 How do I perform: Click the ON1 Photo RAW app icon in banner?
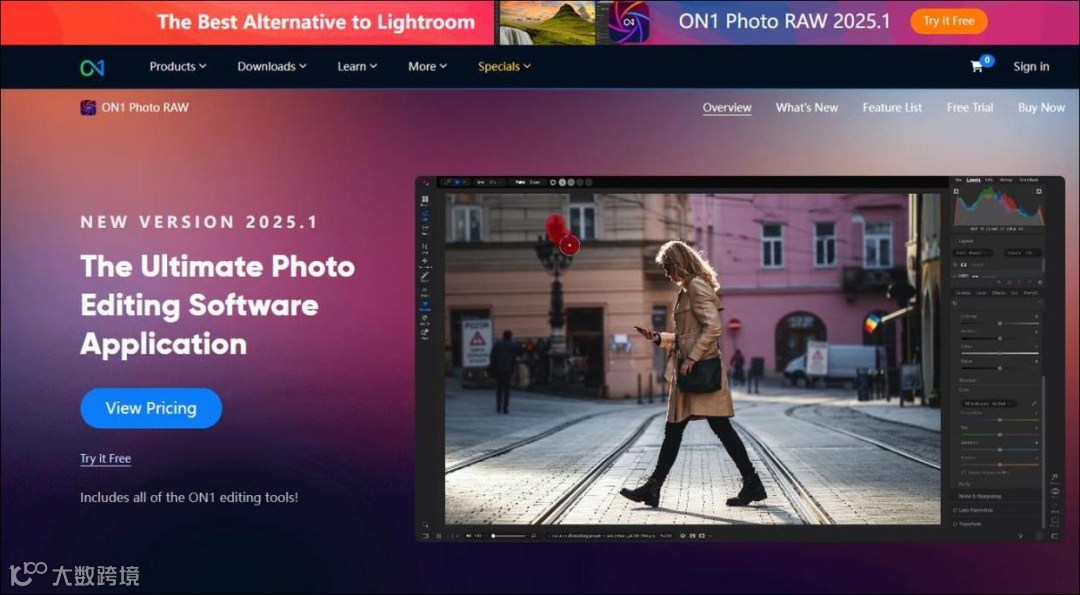[x=629, y=22]
